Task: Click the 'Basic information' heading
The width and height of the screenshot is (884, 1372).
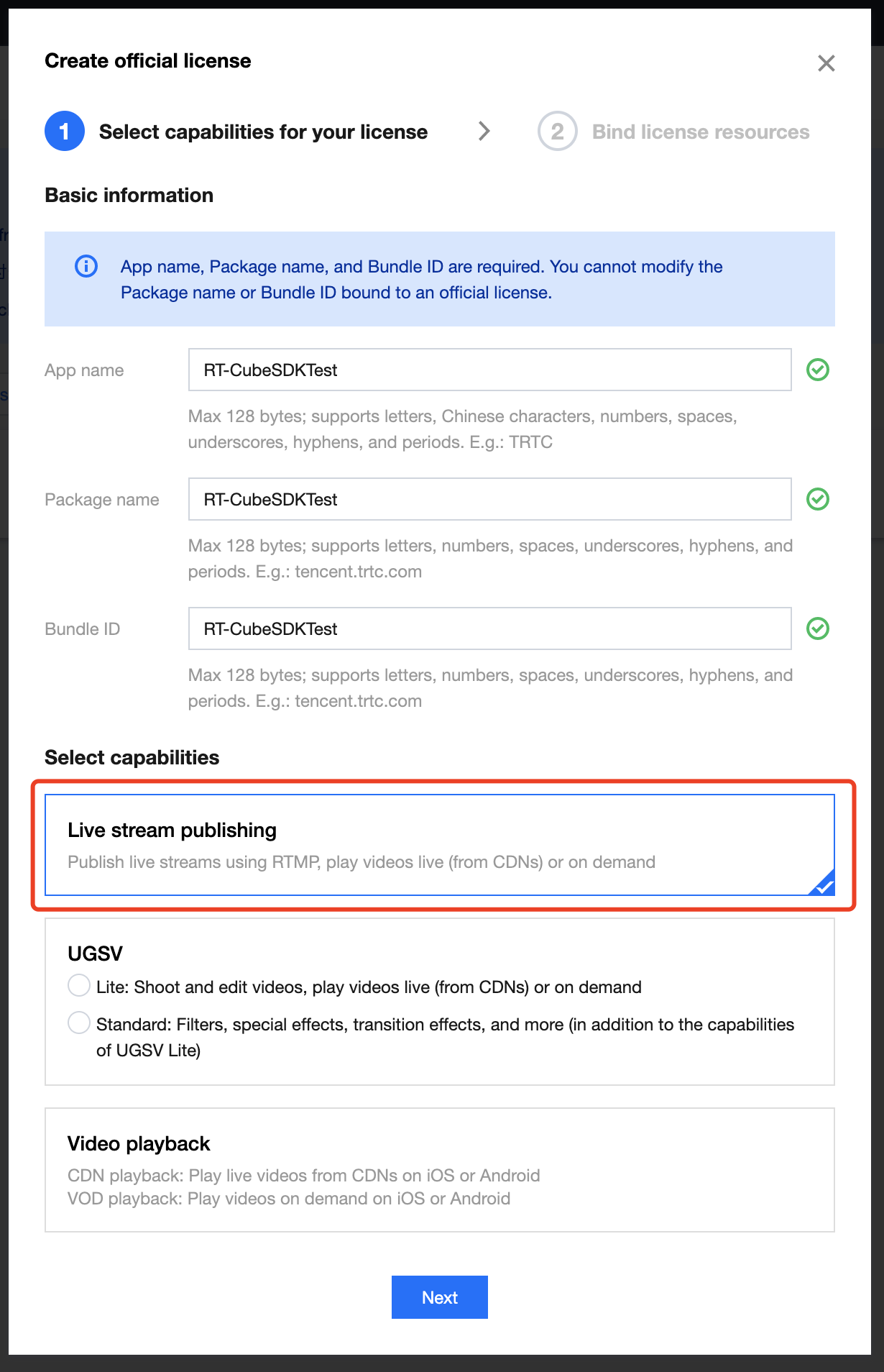Action: coord(129,195)
